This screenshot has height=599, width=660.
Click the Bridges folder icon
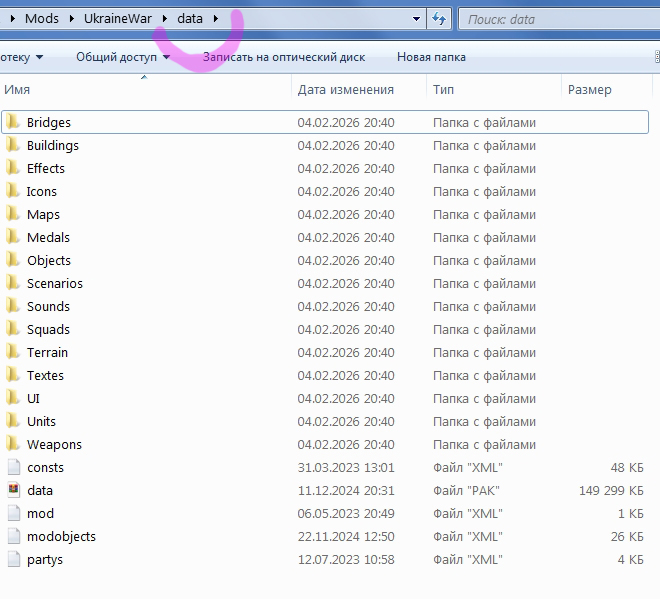click(13, 123)
